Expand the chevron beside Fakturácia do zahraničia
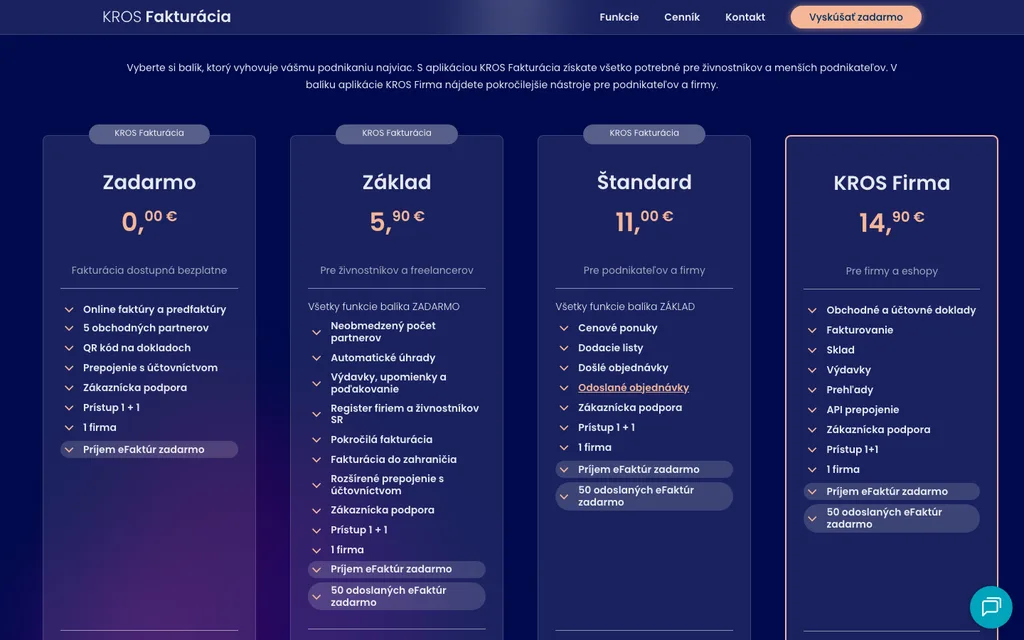This screenshot has width=1024, height=640. pyautogui.click(x=317, y=460)
